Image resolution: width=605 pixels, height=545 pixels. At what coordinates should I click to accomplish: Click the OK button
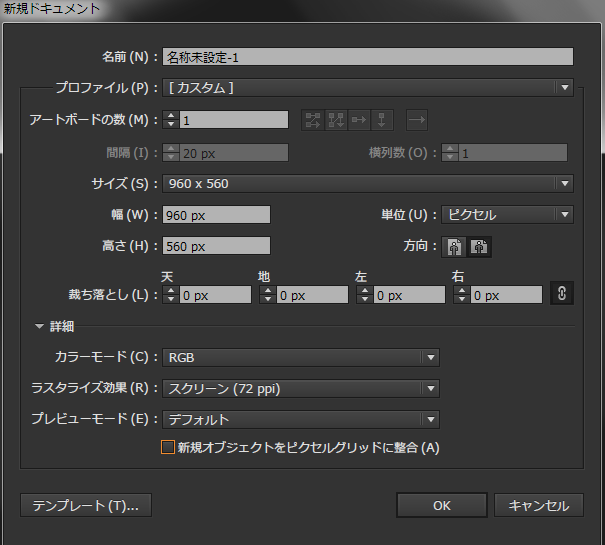point(442,505)
